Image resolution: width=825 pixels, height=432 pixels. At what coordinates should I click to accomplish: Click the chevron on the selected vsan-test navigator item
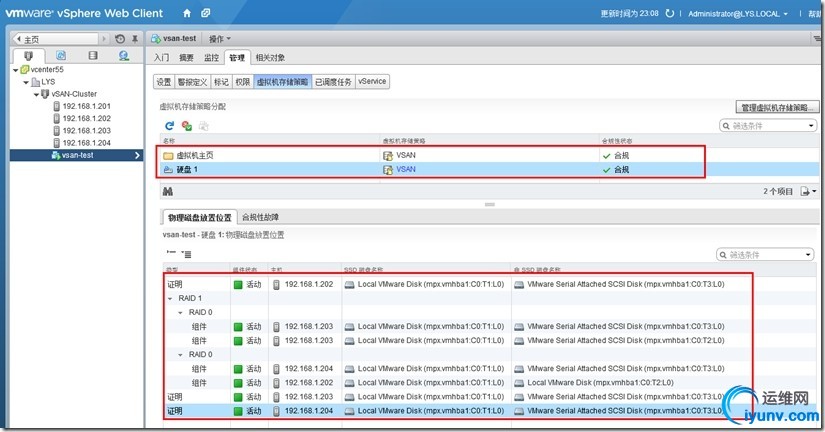tap(137, 155)
